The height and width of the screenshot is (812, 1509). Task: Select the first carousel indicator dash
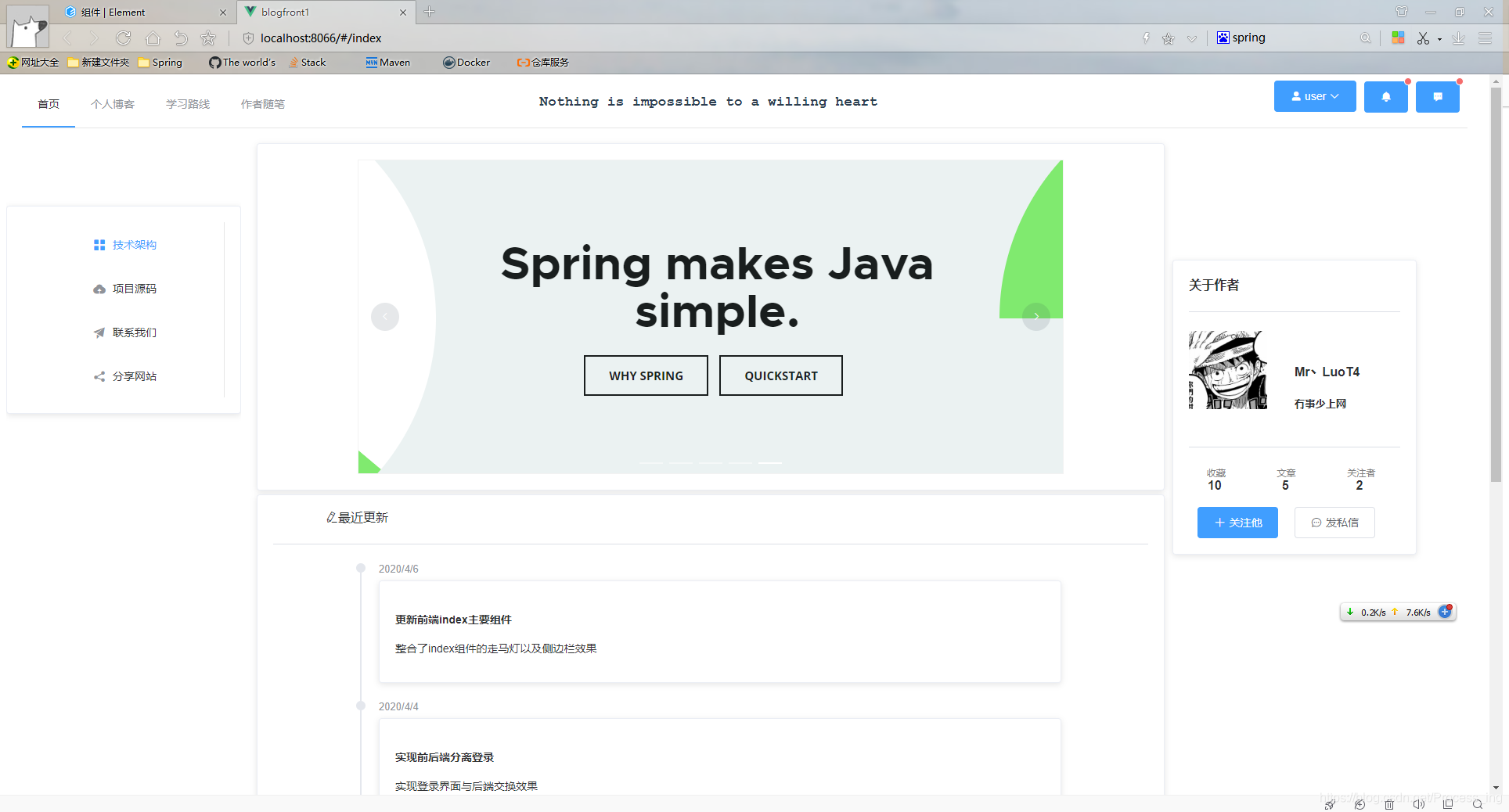point(651,463)
